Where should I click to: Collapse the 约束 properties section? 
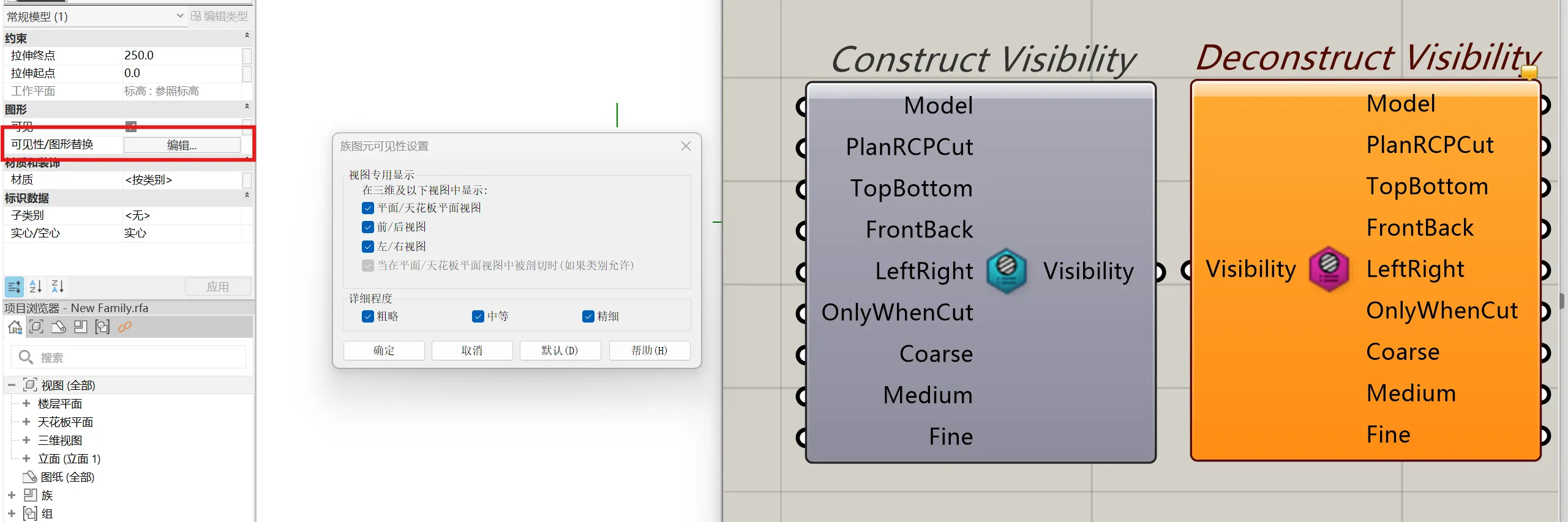click(247, 36)
